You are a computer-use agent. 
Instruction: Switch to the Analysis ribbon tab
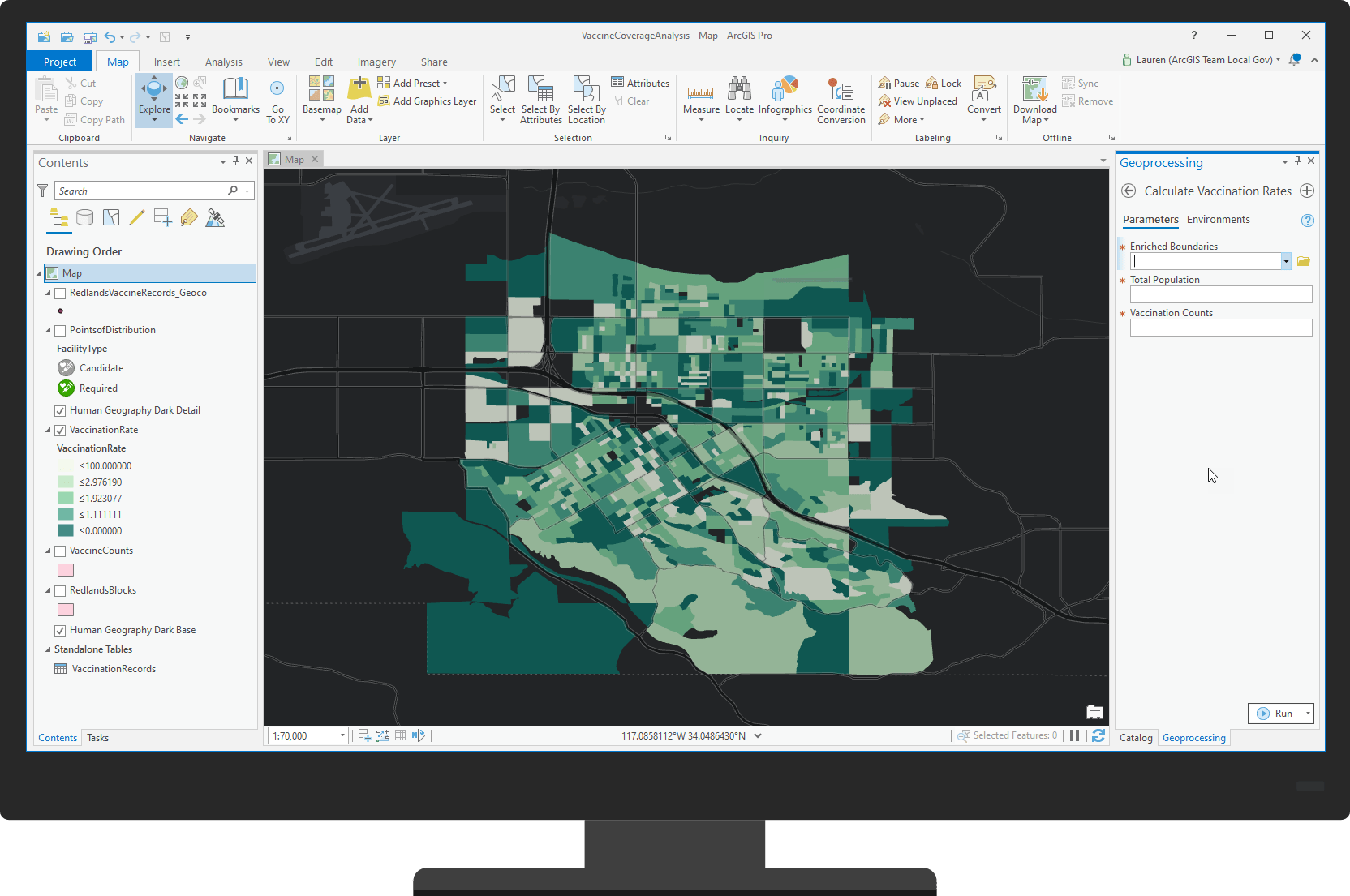224,62
